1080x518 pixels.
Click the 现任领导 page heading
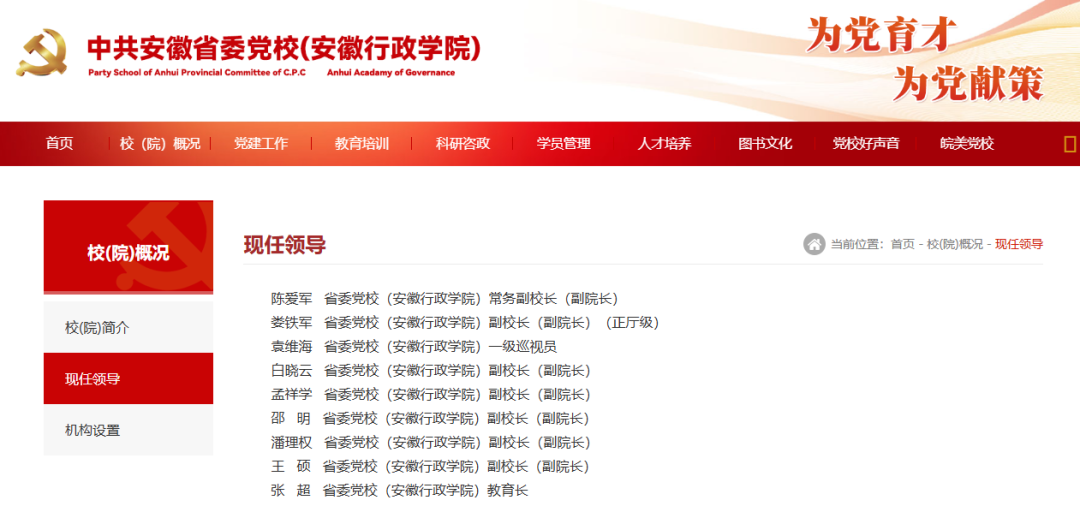click(x=284, y=245)
